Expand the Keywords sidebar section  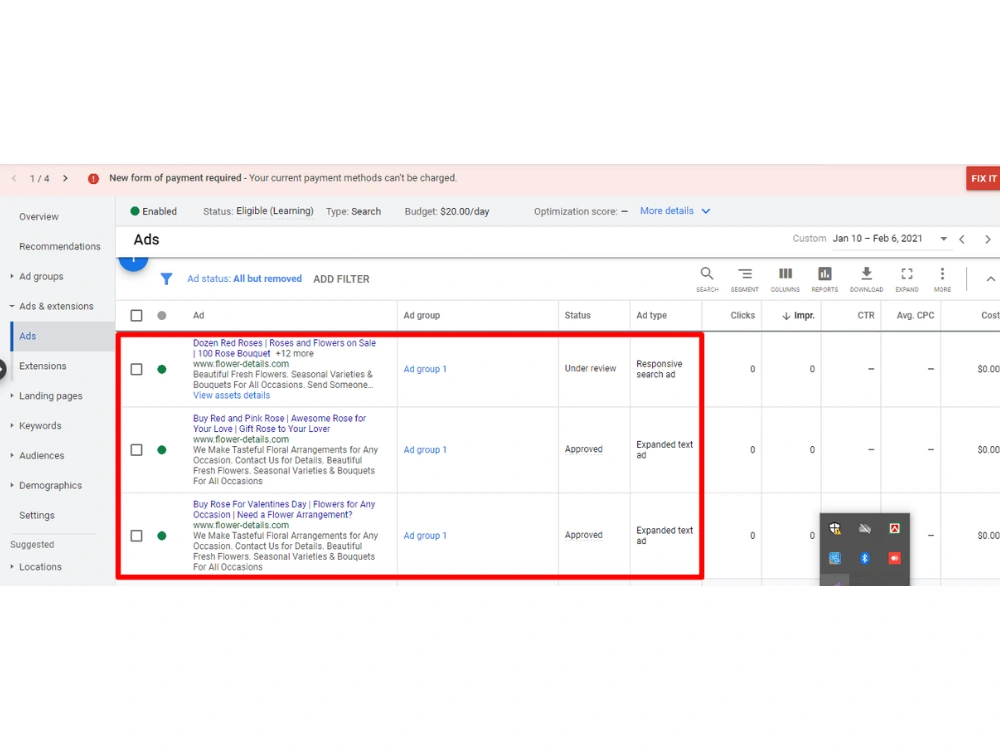point(12,425)
